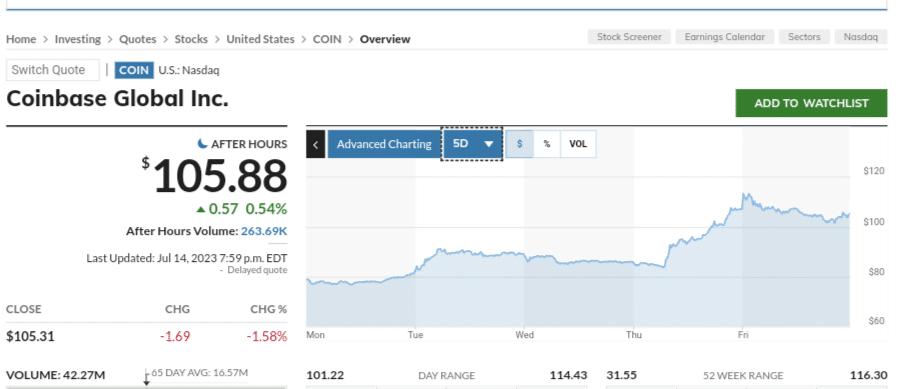
Task: Switch chart to percent view
Action: [x=547, y=144]
